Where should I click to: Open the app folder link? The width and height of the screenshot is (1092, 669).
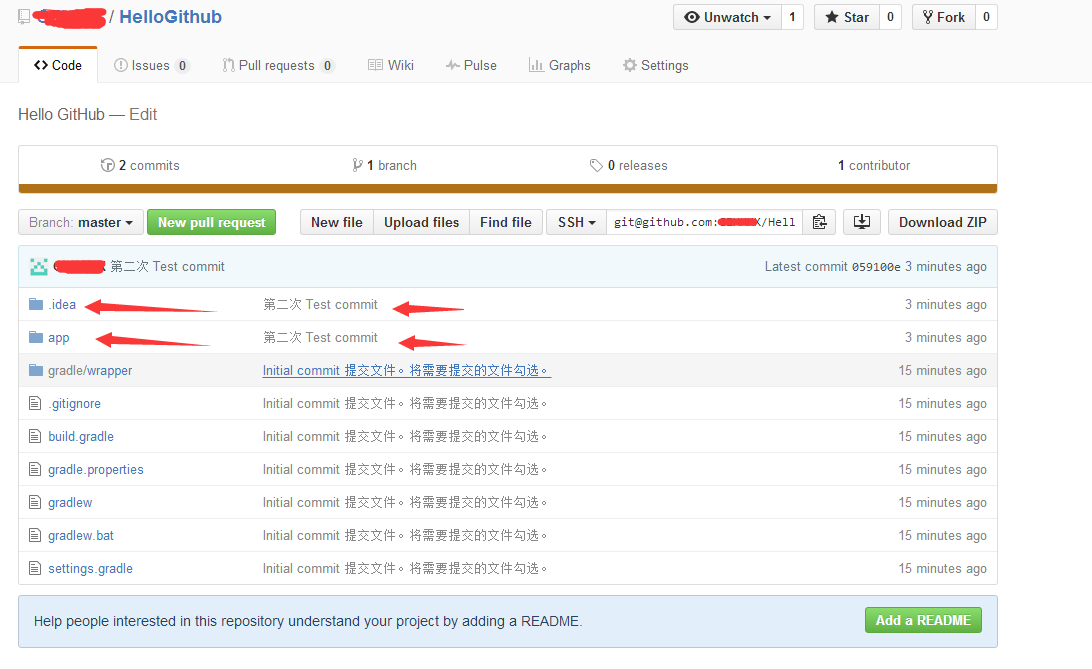[58, 338]
